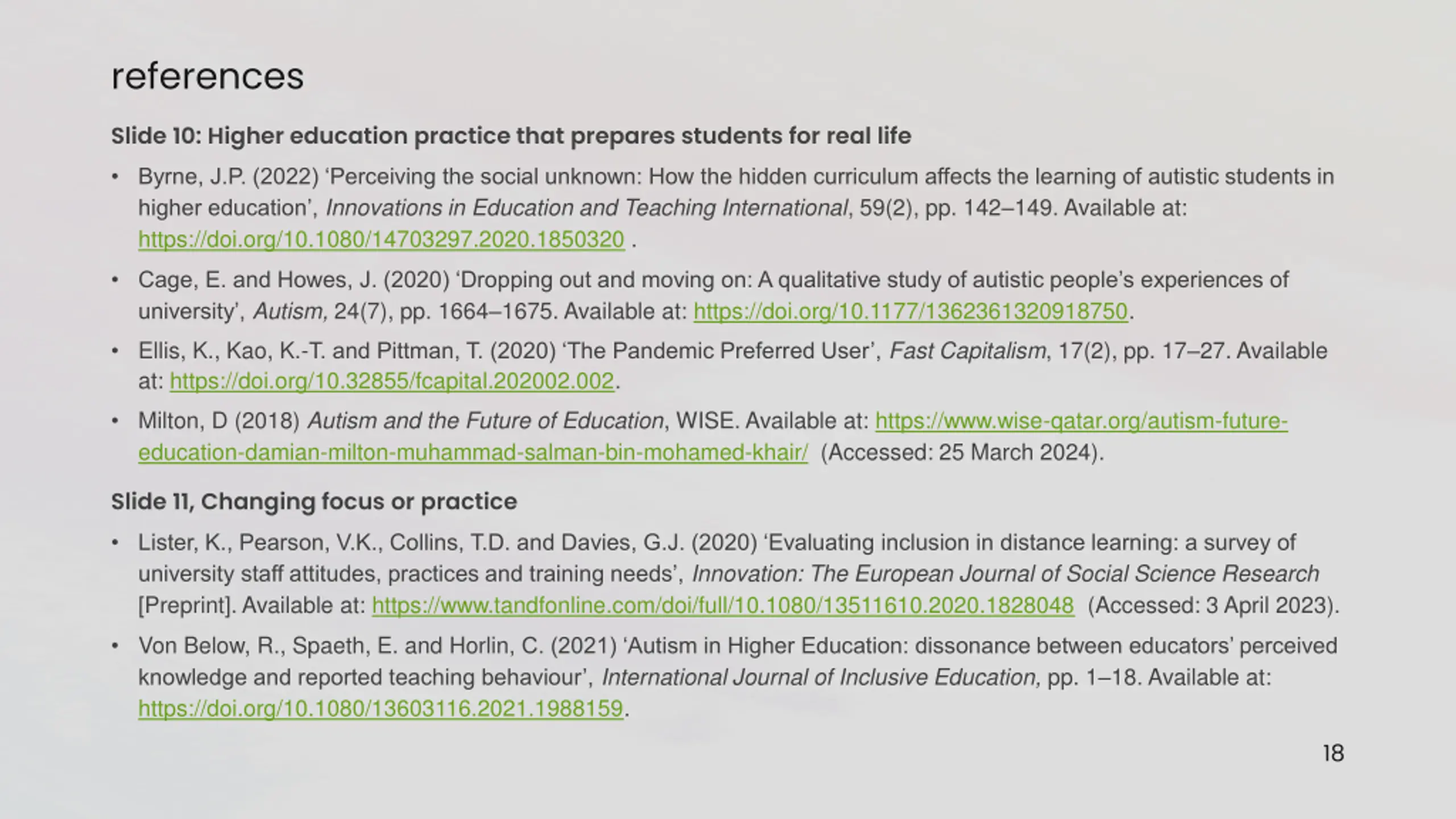Click the italic 'Fast Capitalism' journal name

click(x=967, y=351)
